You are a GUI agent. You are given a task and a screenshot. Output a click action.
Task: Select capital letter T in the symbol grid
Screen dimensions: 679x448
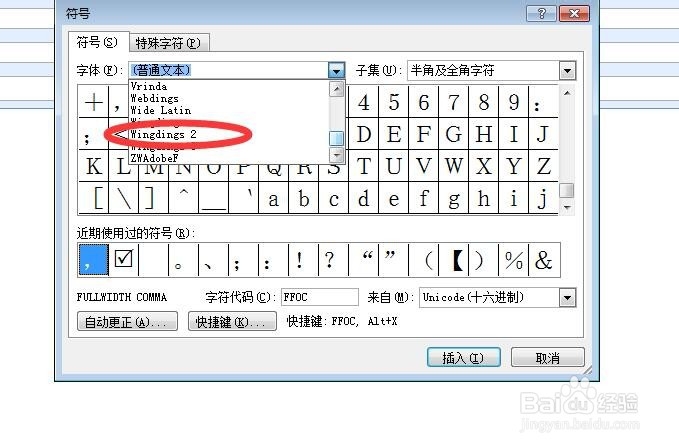tap(364, 166)
